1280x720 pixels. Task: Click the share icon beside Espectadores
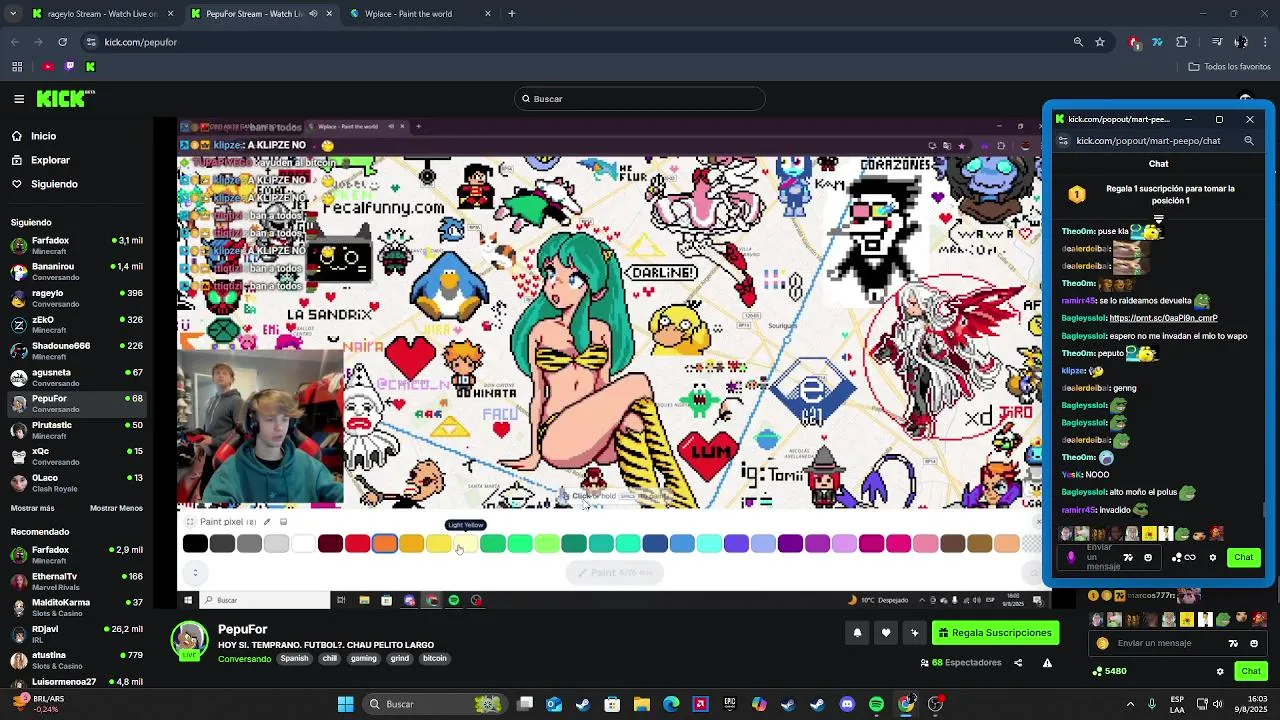tap(1018, 662)
